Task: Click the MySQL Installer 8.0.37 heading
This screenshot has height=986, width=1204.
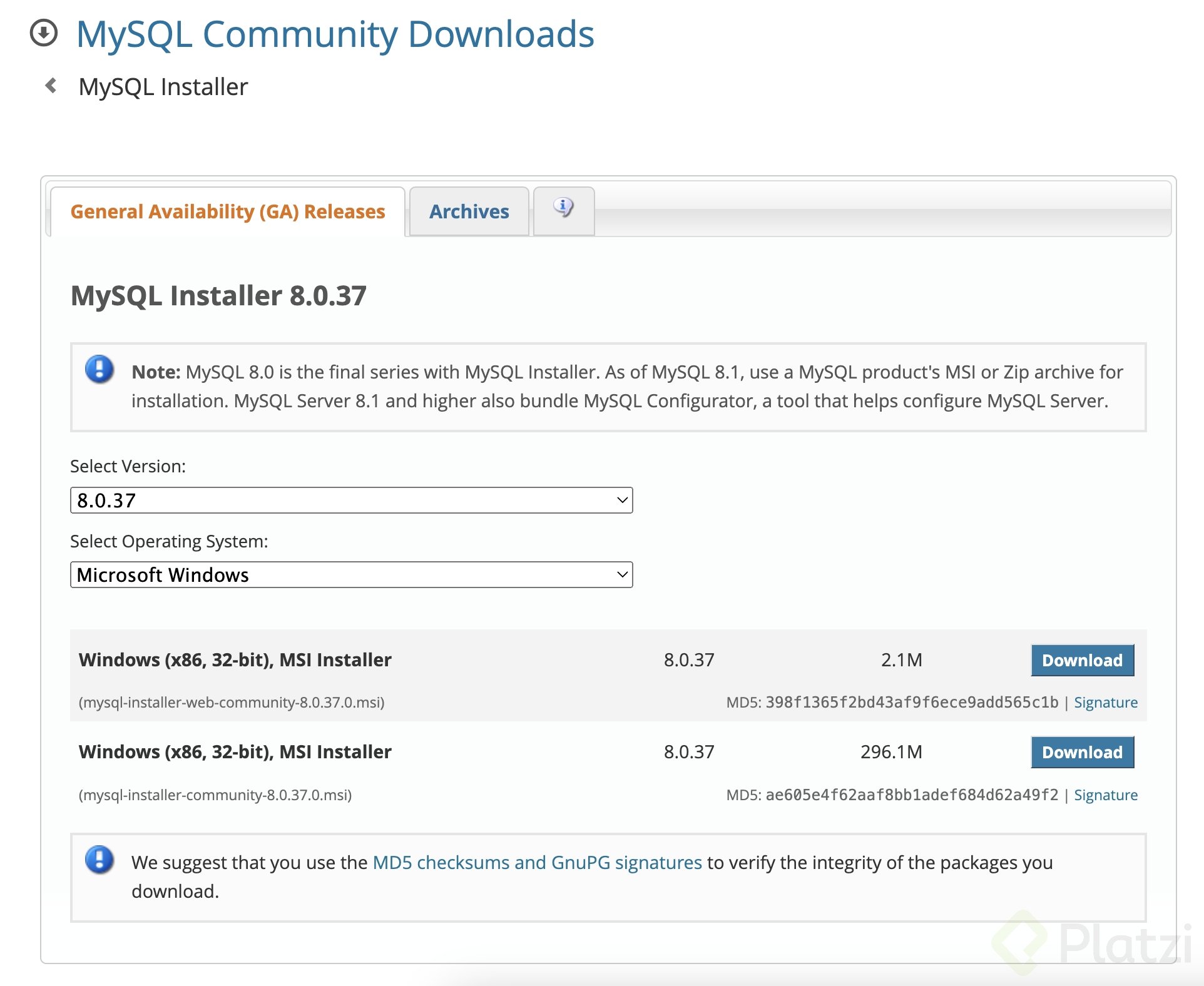Action: 218,295
